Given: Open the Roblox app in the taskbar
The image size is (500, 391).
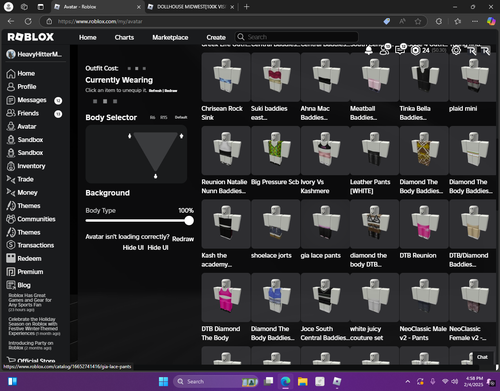Looking at the screenshot, I should click(x=337, y=381).
